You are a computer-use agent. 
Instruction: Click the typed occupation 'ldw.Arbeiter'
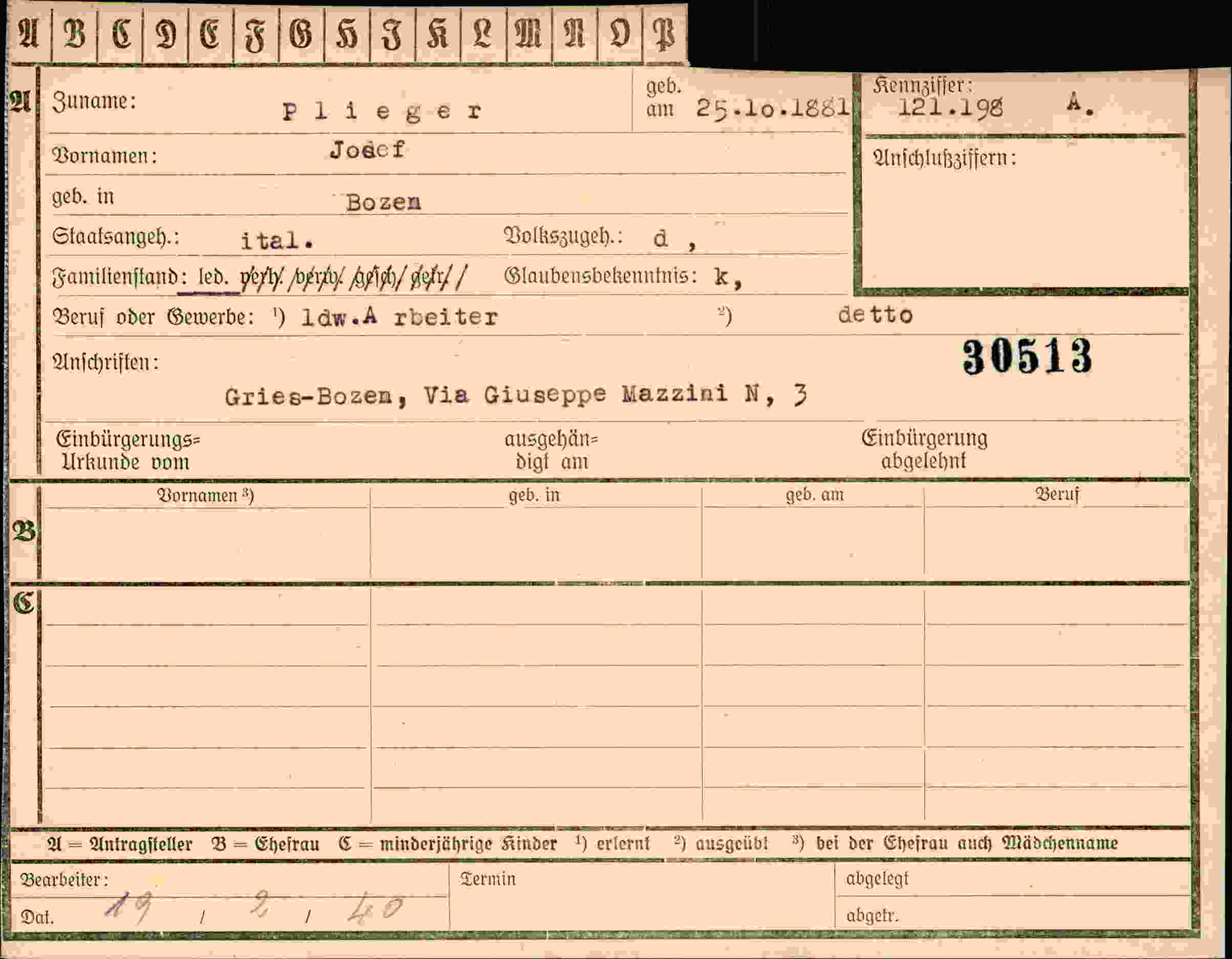(399, 317)
